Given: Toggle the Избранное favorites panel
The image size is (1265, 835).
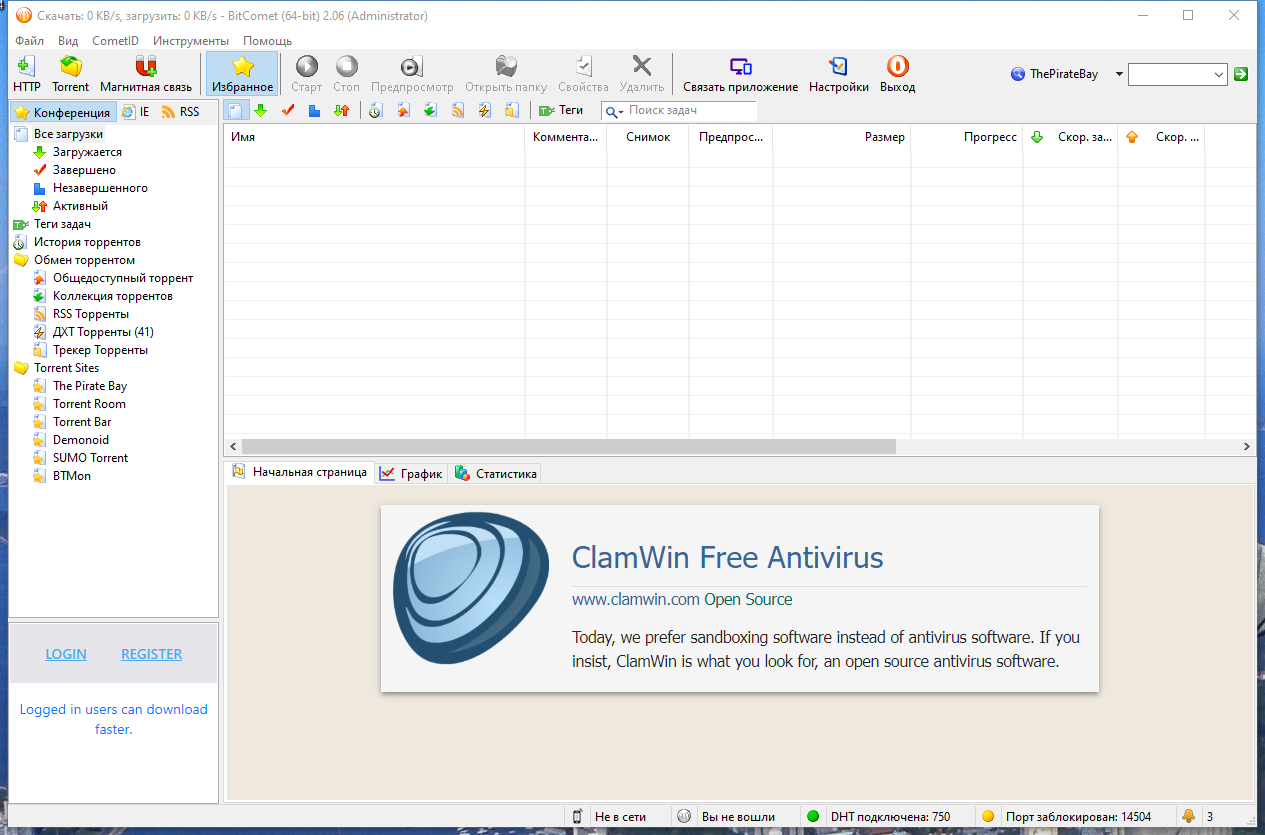Looking at the screenshot, I should 242,74.
